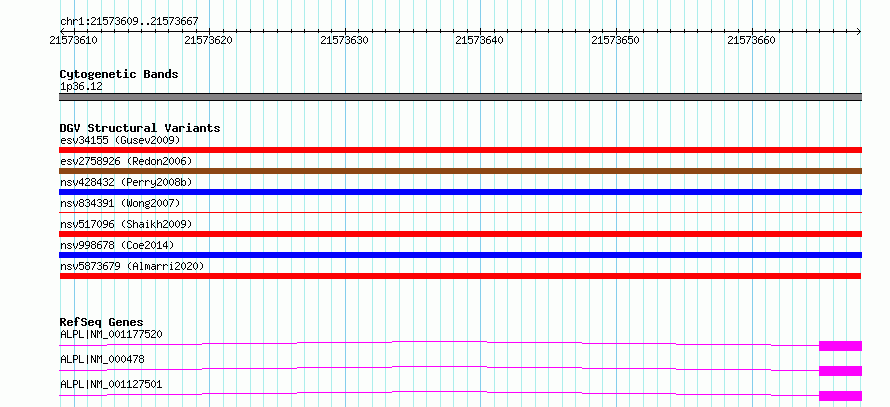Click the red bar for nsv517096
The height and width of the screenshot is (407, 890).
460,234
